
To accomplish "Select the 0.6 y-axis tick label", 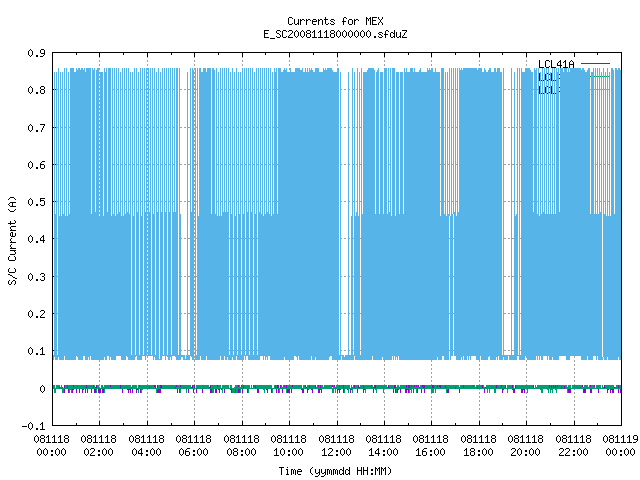I will click(36, 165).
